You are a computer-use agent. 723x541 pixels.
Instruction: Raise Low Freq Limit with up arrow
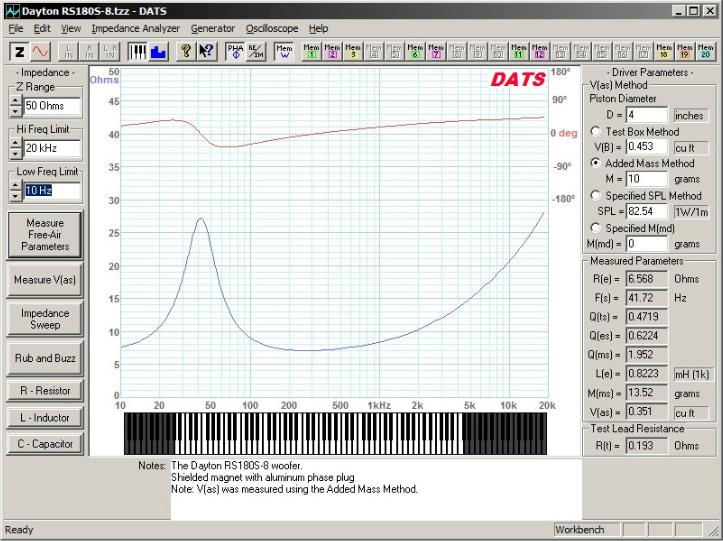coord(16,184)
